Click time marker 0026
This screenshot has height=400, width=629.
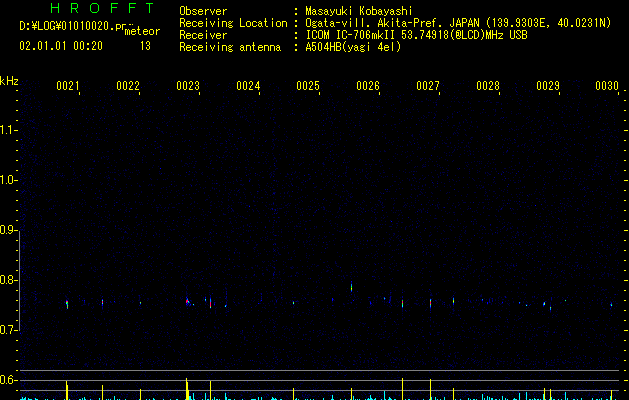(x=368, y=85)
